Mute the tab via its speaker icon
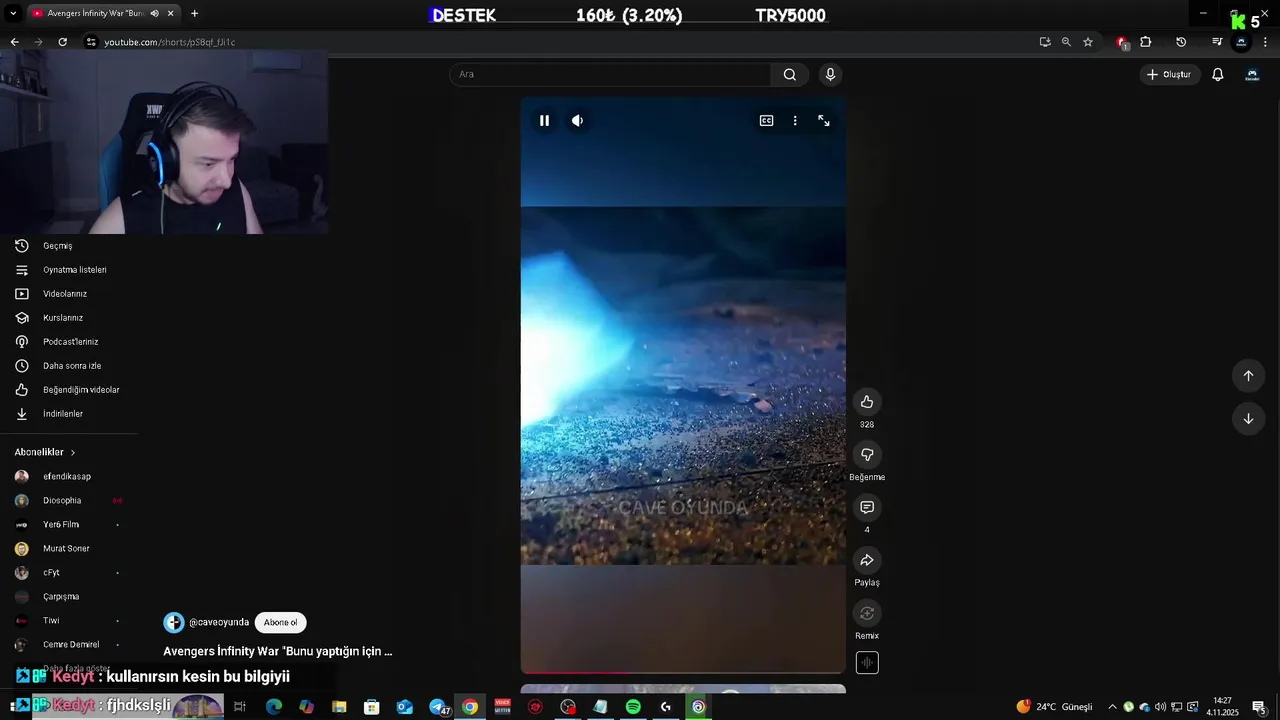The image size is (1280, 720). pyautogui.click(x=154, y=13)
